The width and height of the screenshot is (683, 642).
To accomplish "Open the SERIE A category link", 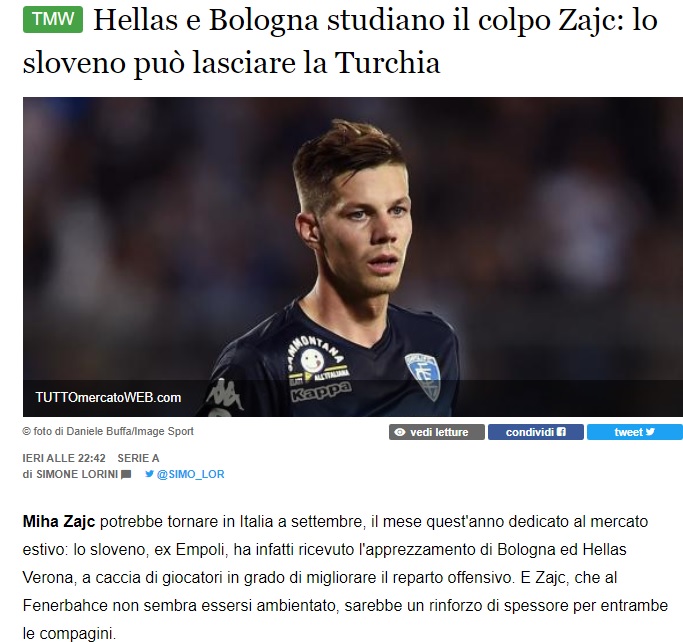I will [138, 458].
